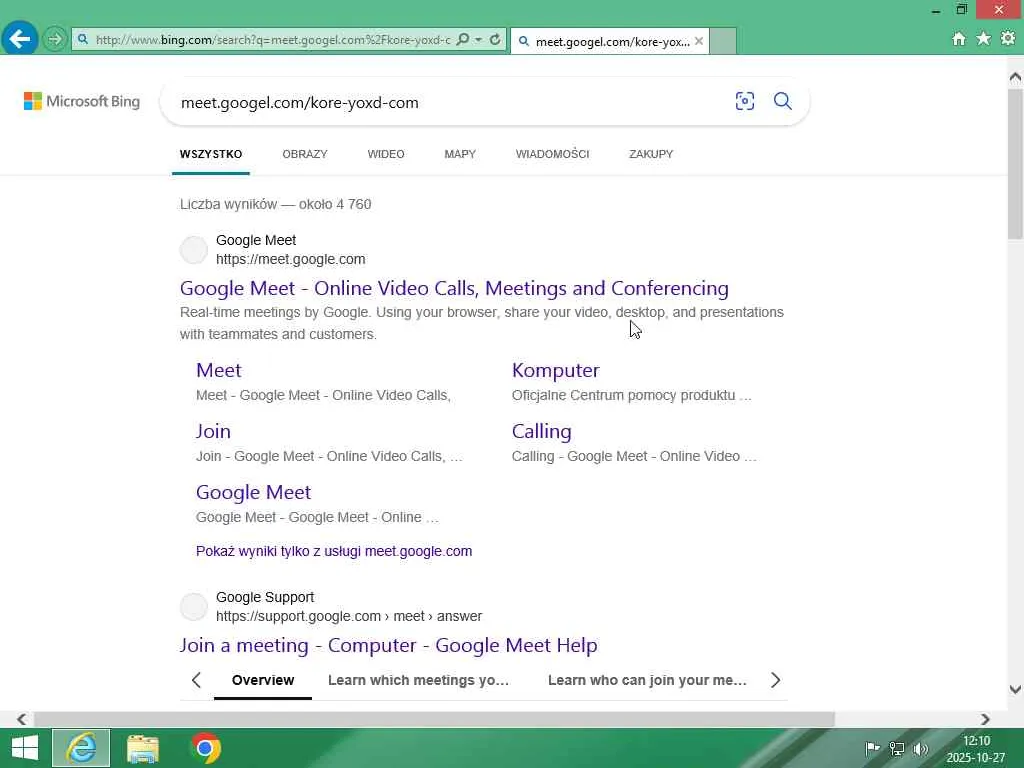Open network status tray icon

[x=897, y=748]
